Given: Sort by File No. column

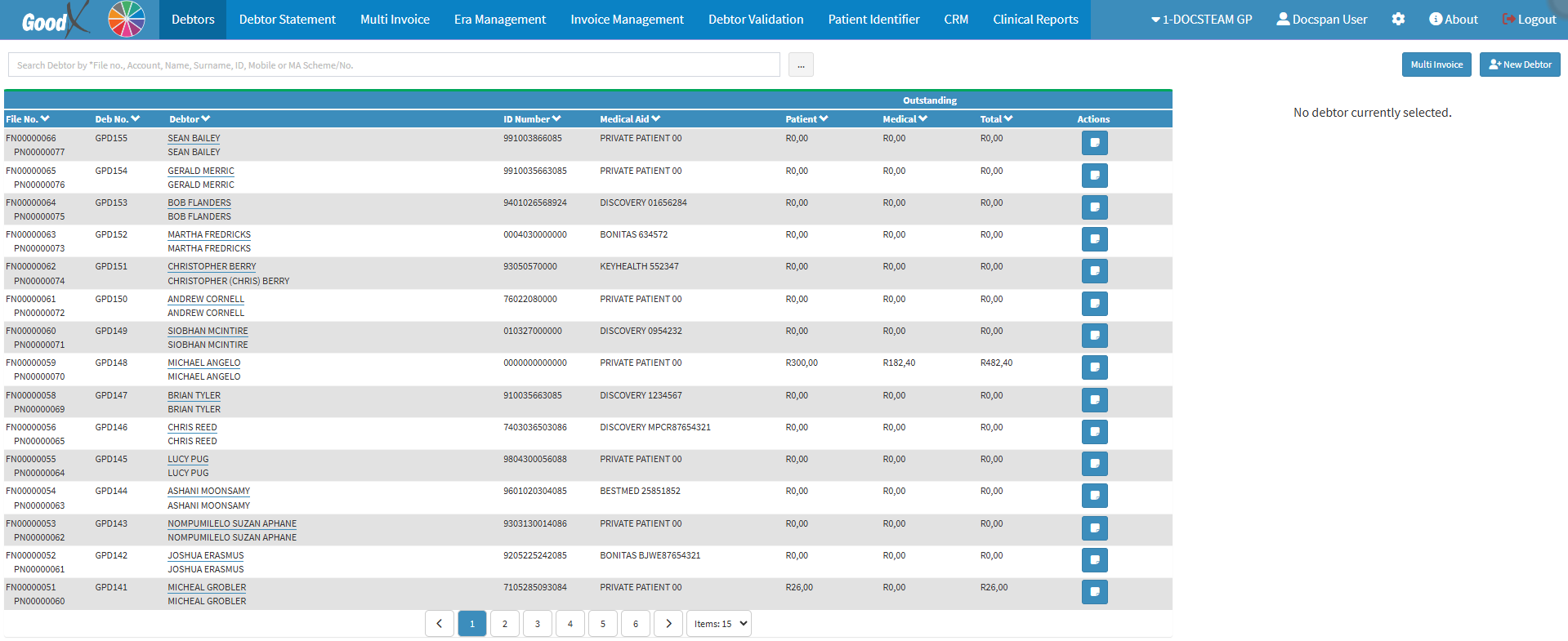Looking at the screenshot, I should point(27,119).
